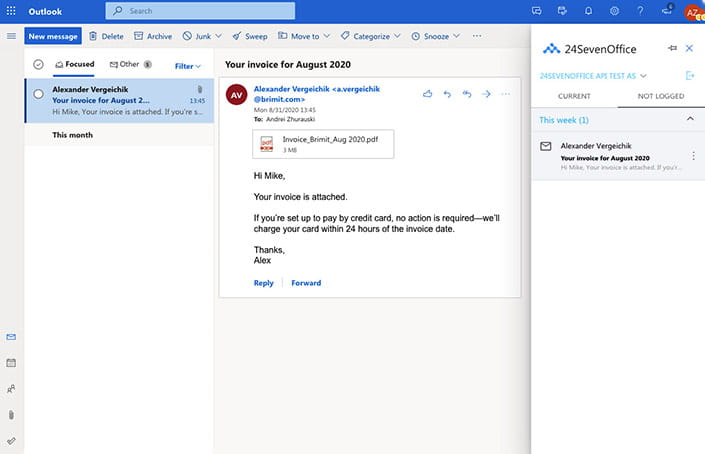Click the 24SevenOffice logout icon
The width and height of the screenshot is (705, 454).
tap(690, 76)
